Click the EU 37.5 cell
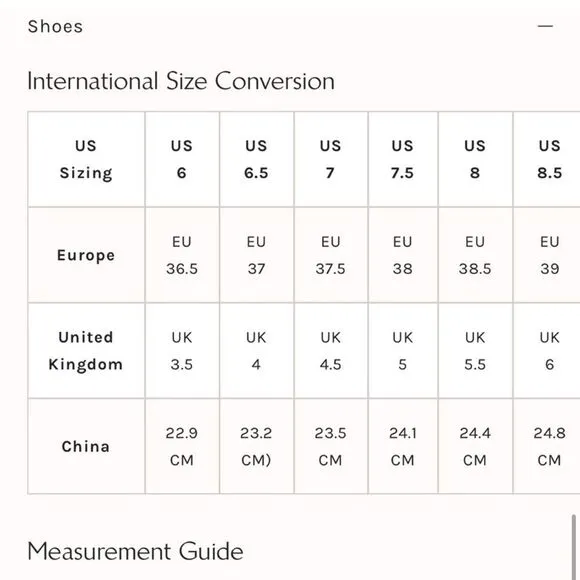580x580 pixels. pos(331,255)
